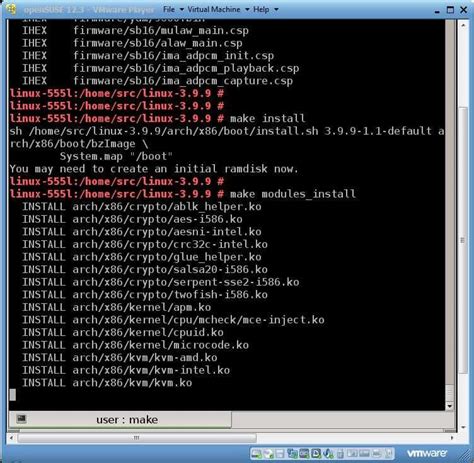Click the horizontal scrollbar left arrow
The image size is (474, 463).
pos(12,438)
